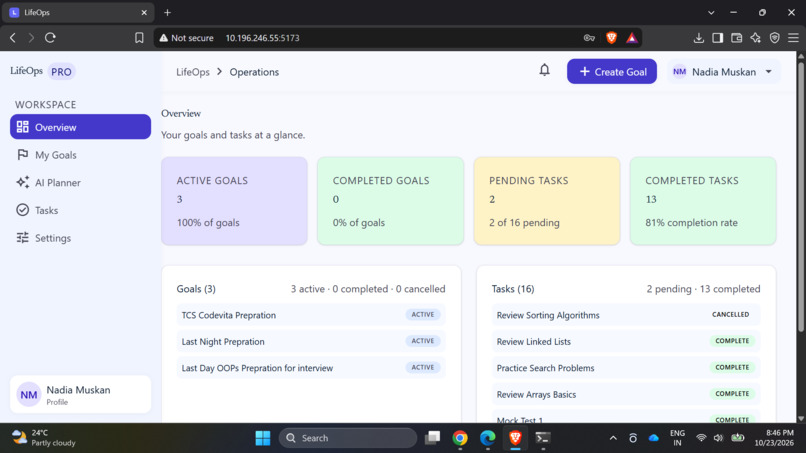Click CANCELLED badge on Review Sorting Algorithms

pyautogui.click(x=730, y=315)
